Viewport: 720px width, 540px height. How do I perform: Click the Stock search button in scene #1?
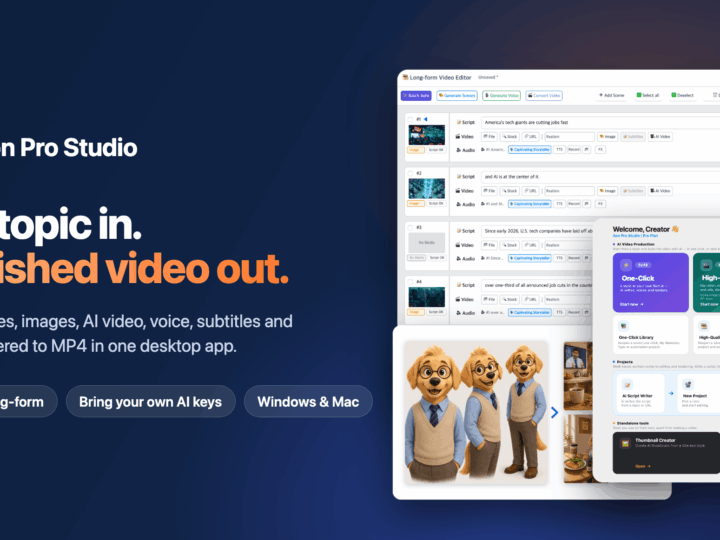pos(509,136)
